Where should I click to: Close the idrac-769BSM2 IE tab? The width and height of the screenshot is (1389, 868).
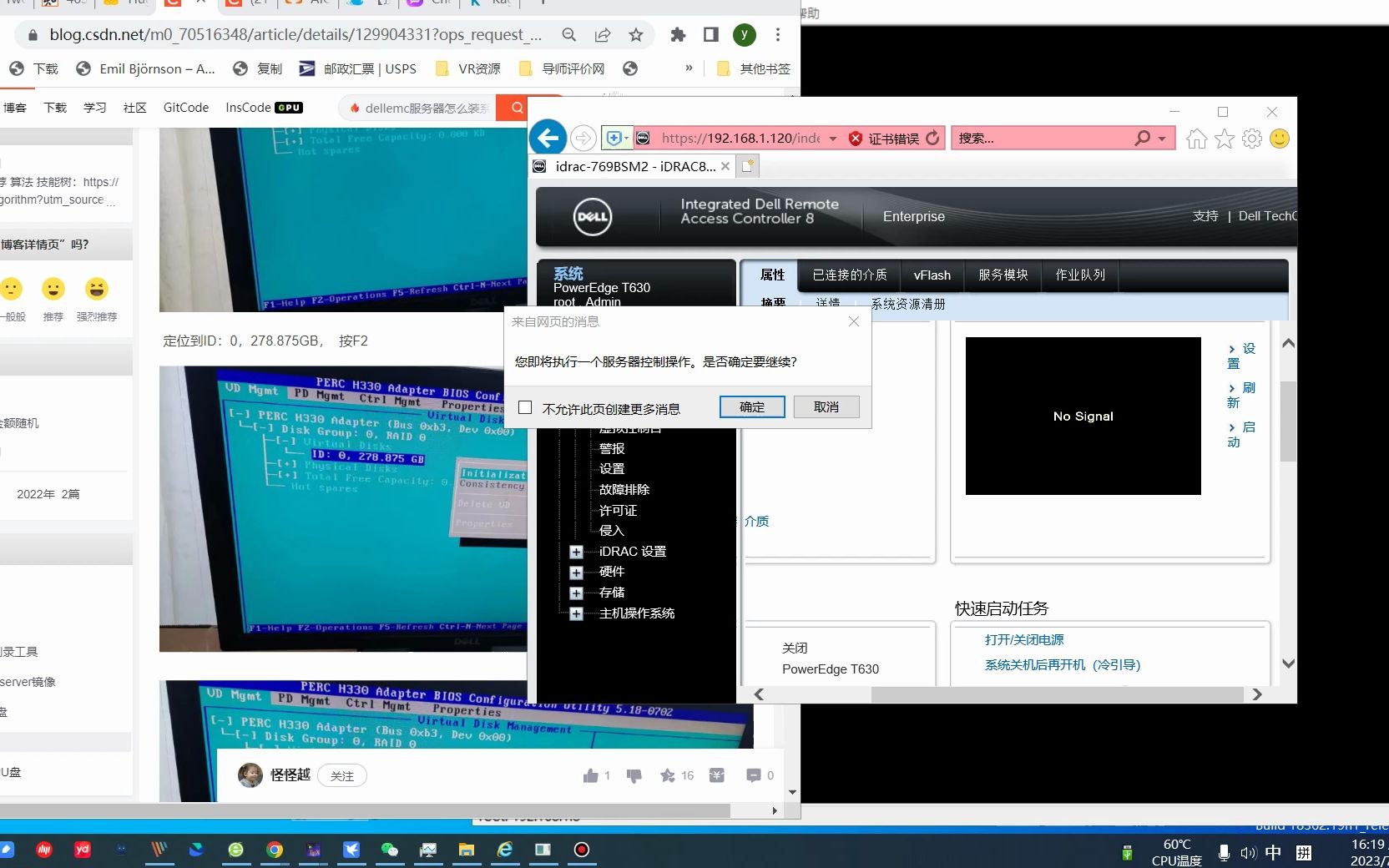point(725,166)
